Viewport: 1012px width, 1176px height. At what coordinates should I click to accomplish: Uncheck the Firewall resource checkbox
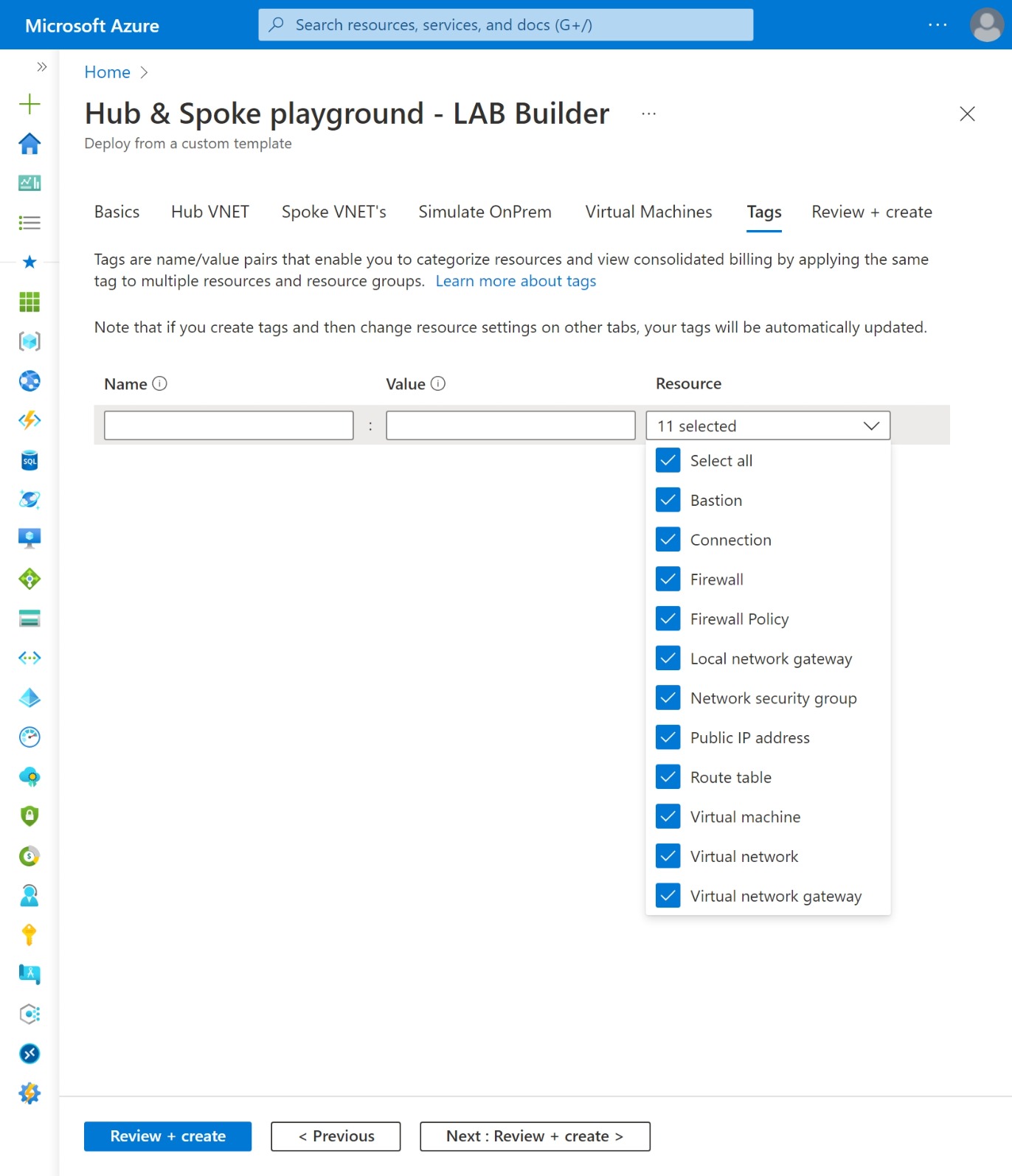668,580
